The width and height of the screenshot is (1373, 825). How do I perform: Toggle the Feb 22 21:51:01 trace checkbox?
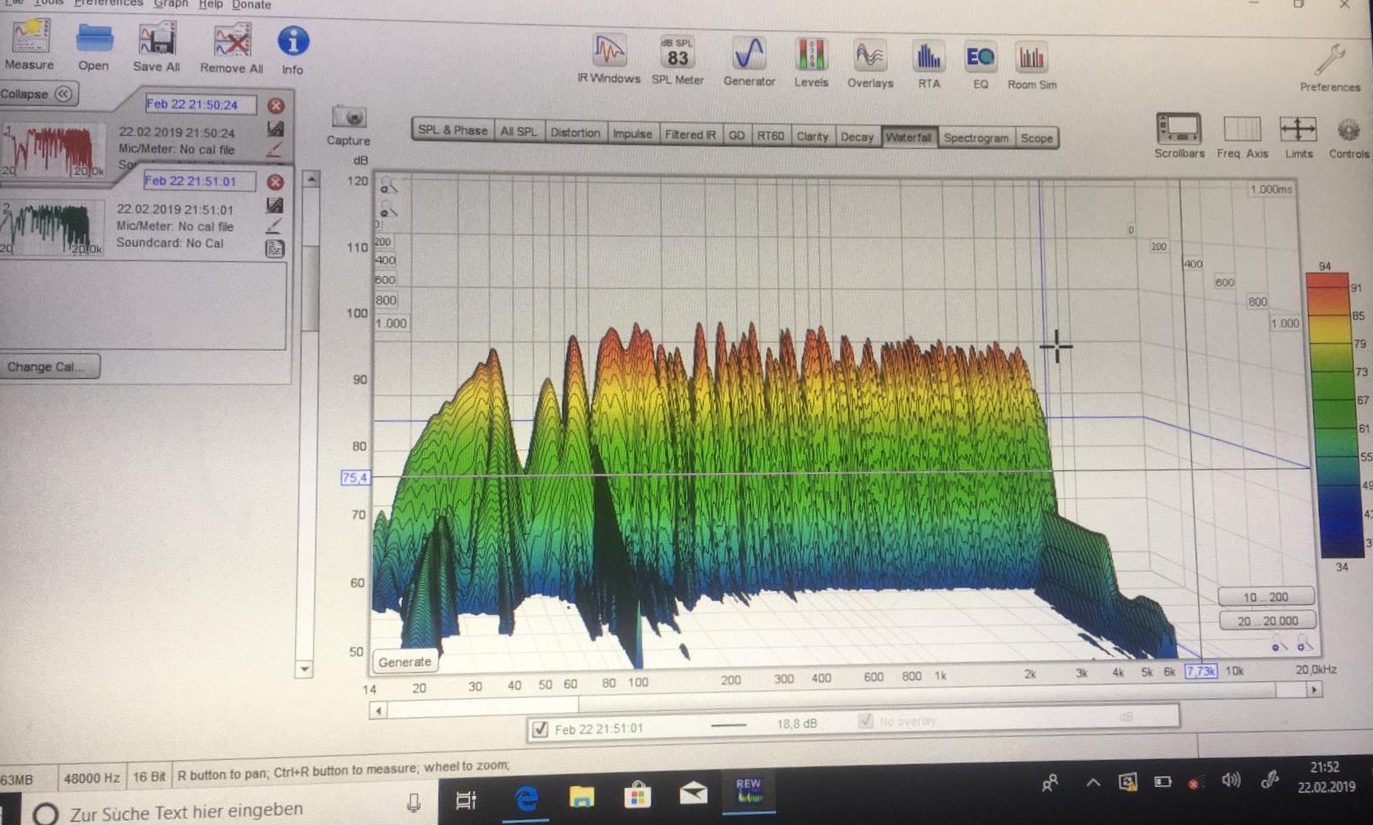541,729
